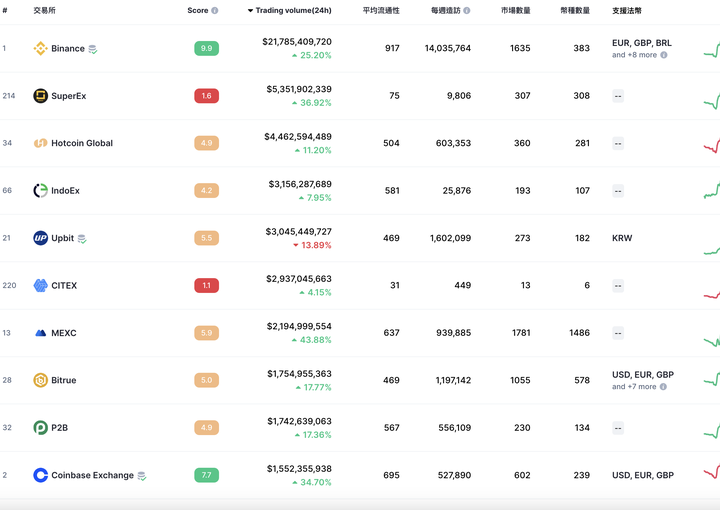Click info icon beside 每週造訪 header
The width and height of the screenshot is (720, 510).
tap(467, 11)
